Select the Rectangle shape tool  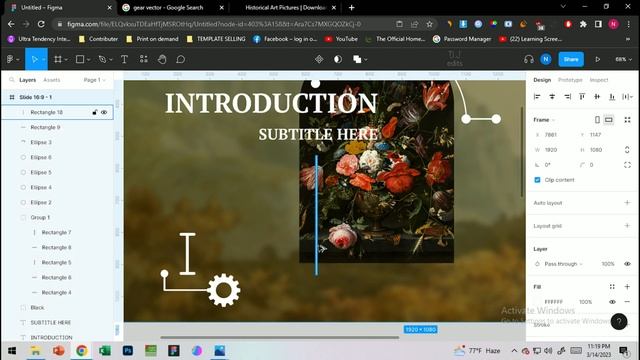(80, 60)
